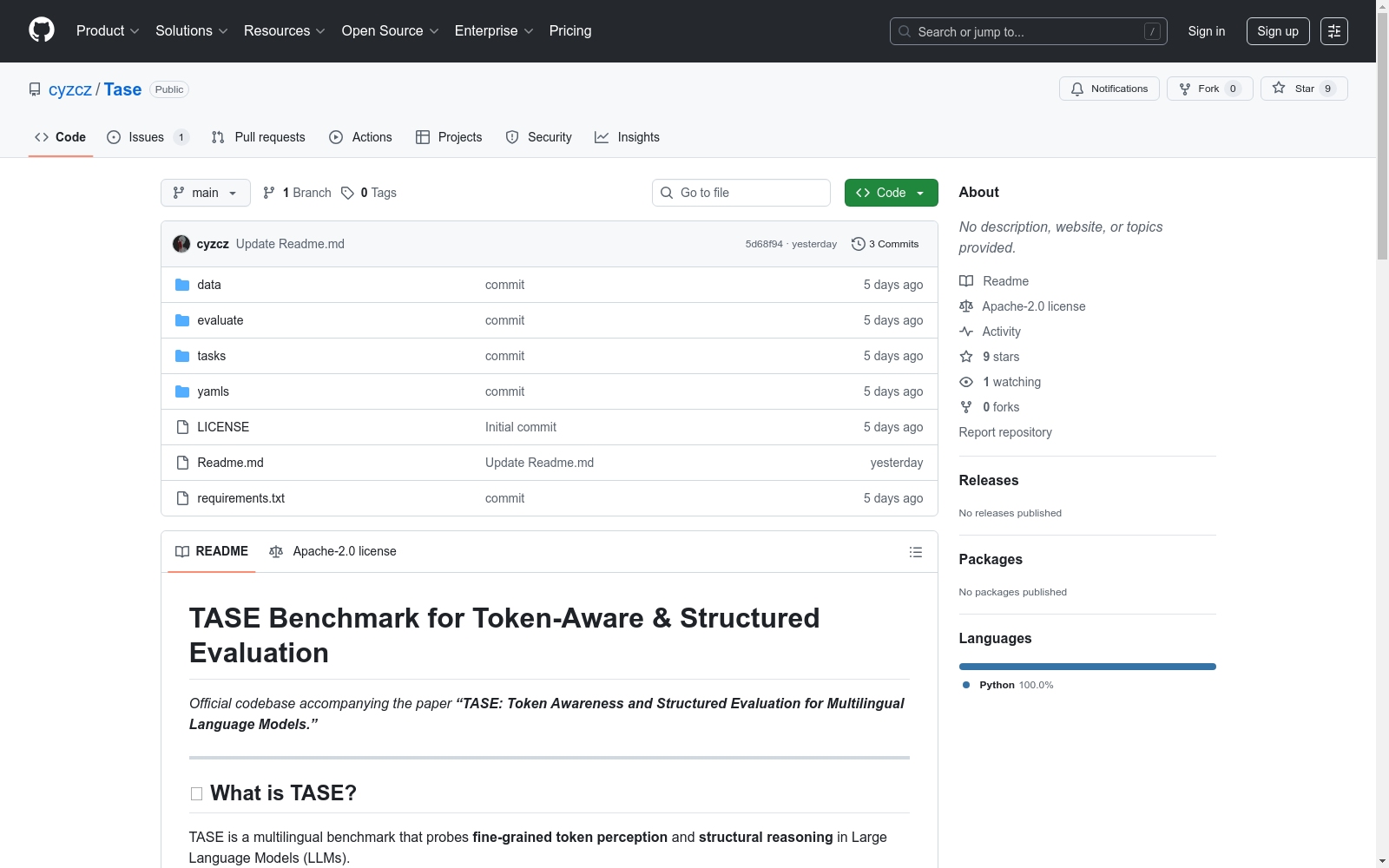This screenshot has width=1389, height=868.
Task: Select the README tab
Action: tap(212, 551)
